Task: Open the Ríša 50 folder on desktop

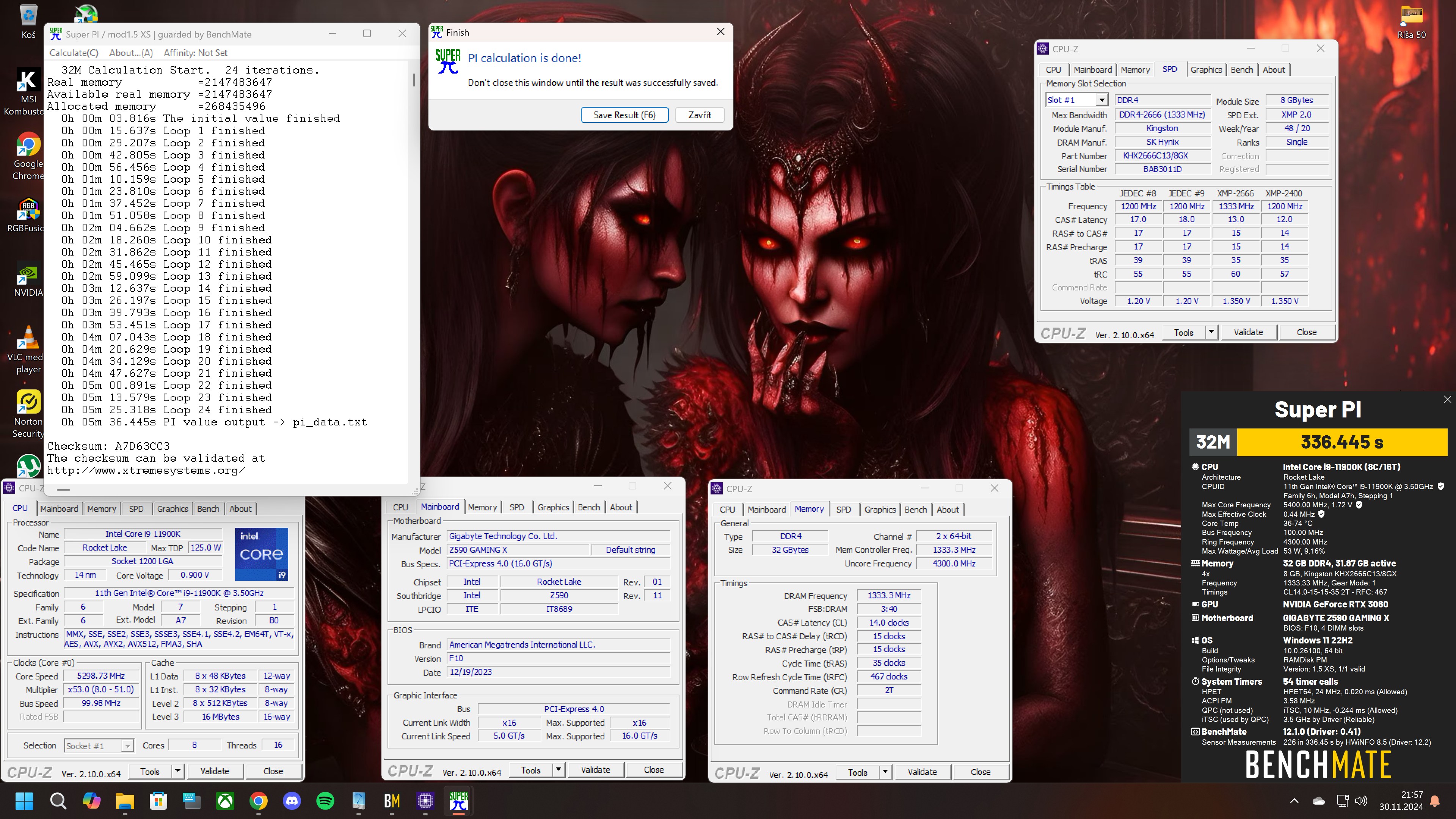Action: 1411,23
